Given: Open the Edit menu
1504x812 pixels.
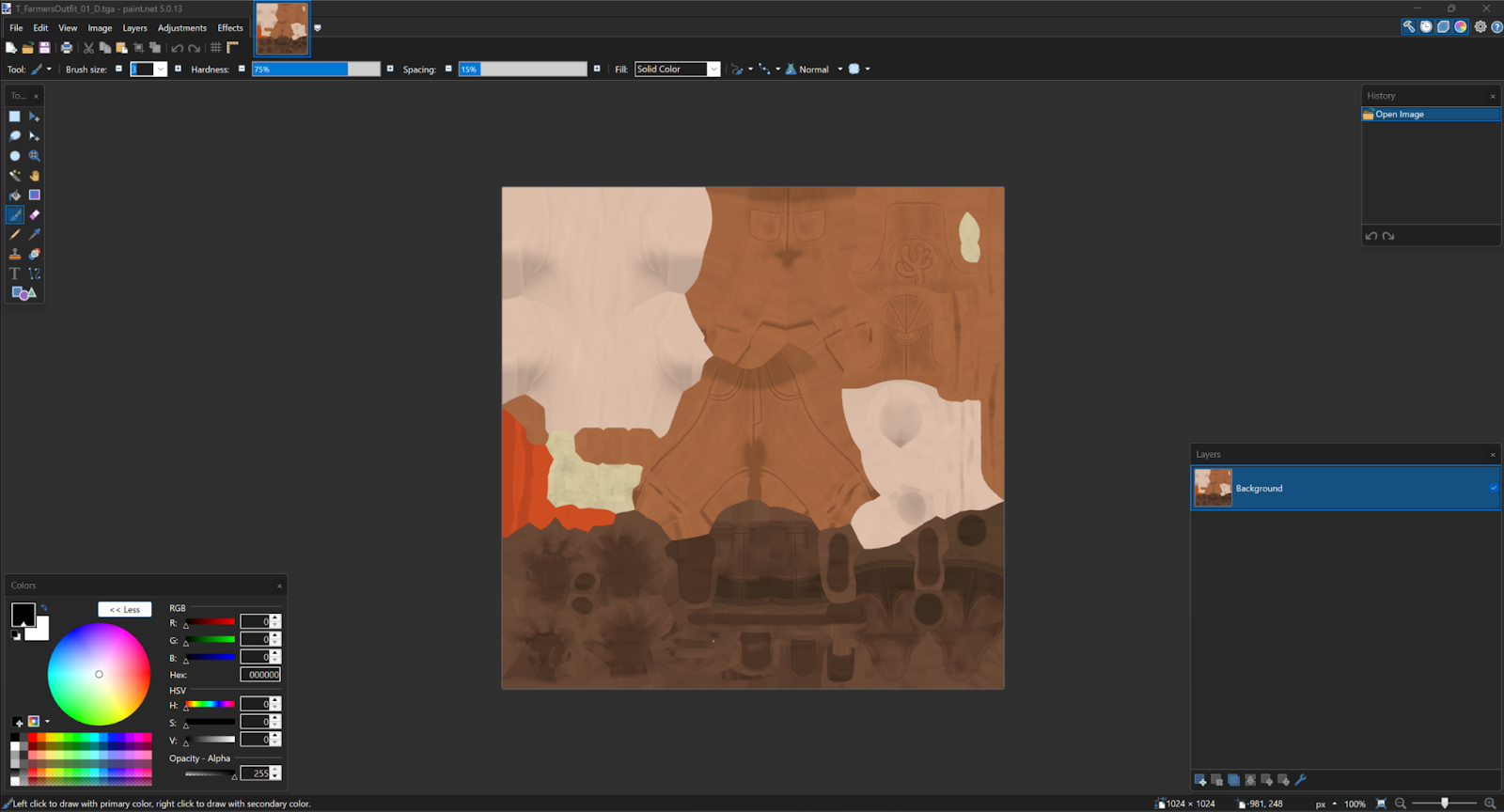Looking at the screenshot, I should tap(40, 28).
